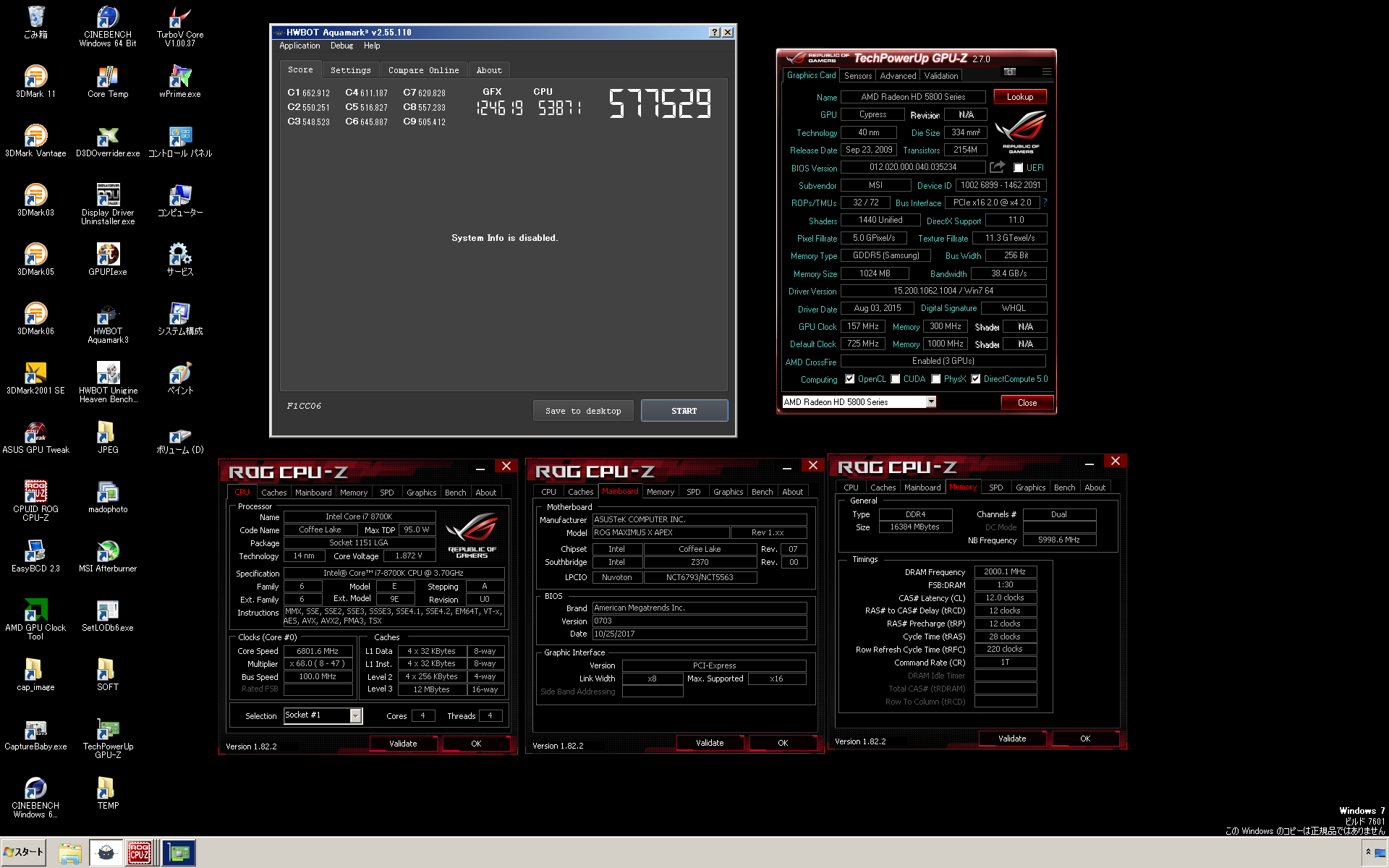Click the Close button in GPU-Z
Viewport: 1389px width, 868px height.
pyautogui.click(x=1027, y=403)
